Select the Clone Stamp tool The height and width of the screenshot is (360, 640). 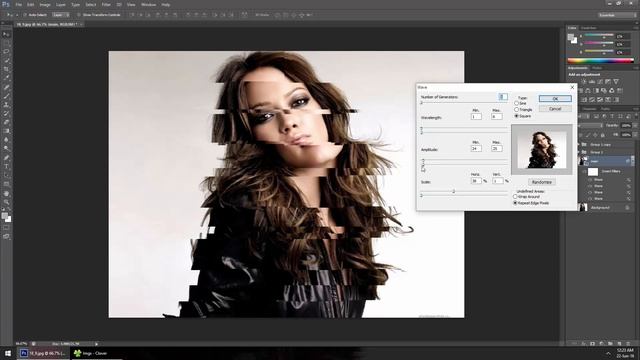click(x=6, y=105)
